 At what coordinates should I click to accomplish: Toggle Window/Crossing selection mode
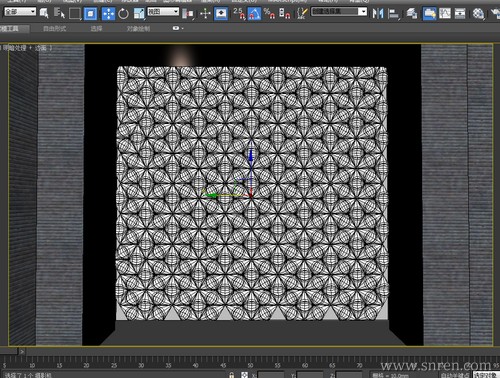pos(90,14)
